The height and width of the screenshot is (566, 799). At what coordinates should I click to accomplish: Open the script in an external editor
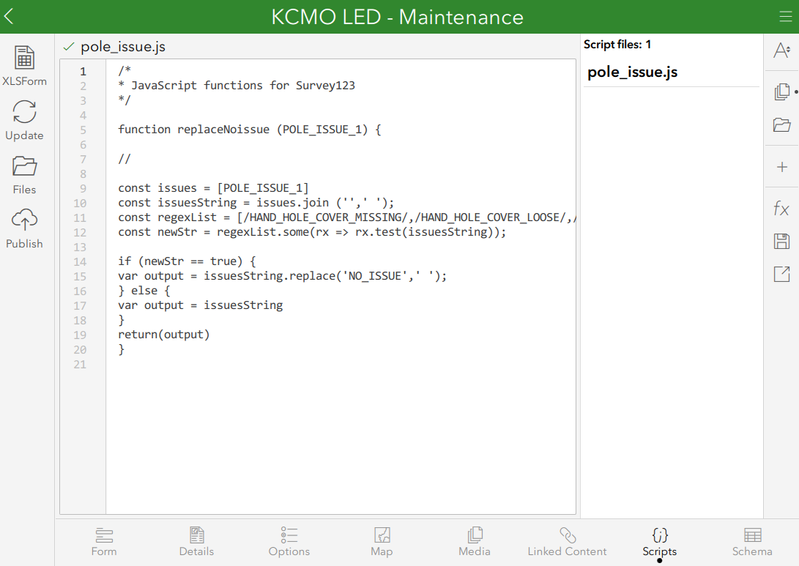pyautogui.click(x=782, y=274)
